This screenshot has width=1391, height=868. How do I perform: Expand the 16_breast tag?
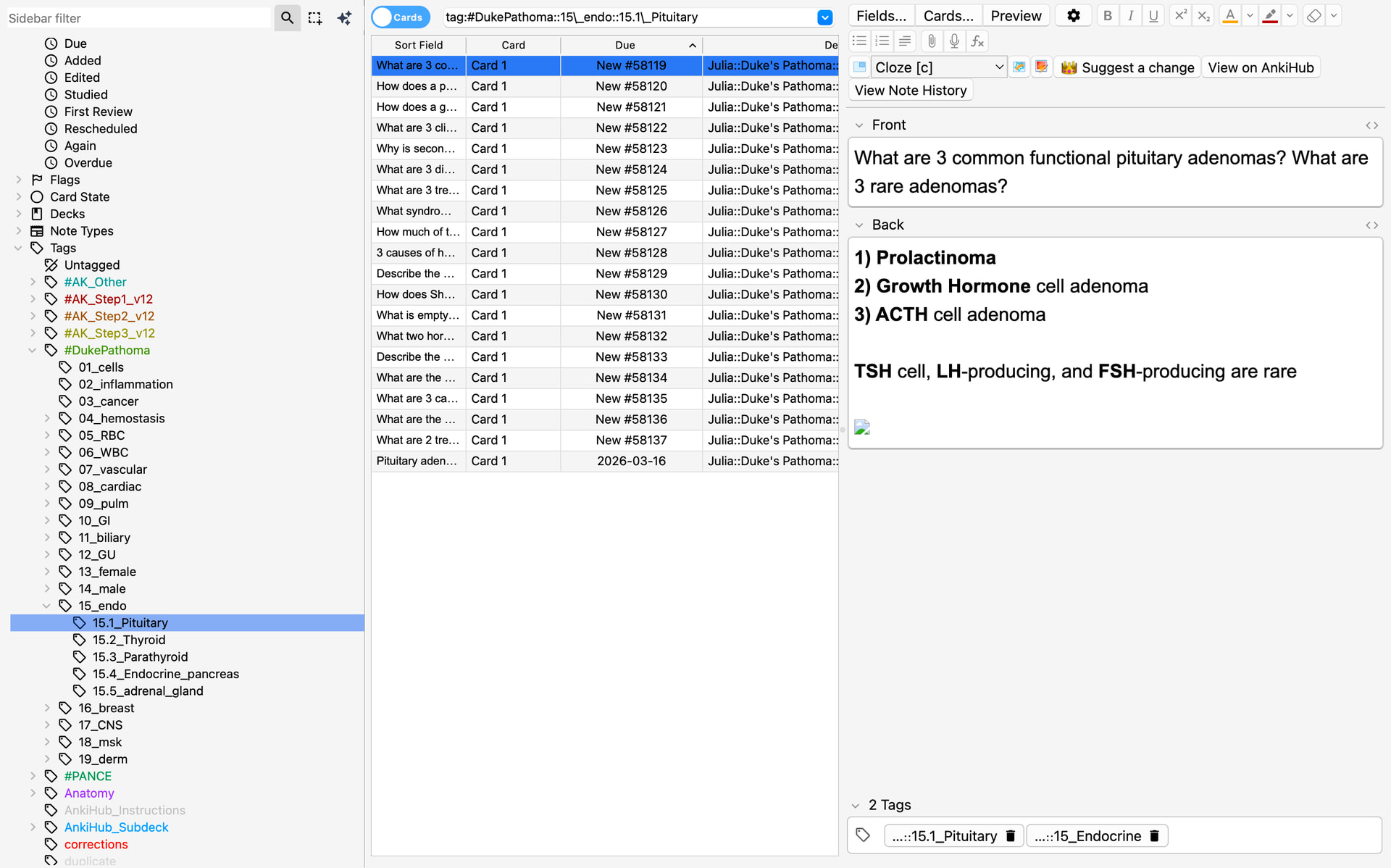47,708
